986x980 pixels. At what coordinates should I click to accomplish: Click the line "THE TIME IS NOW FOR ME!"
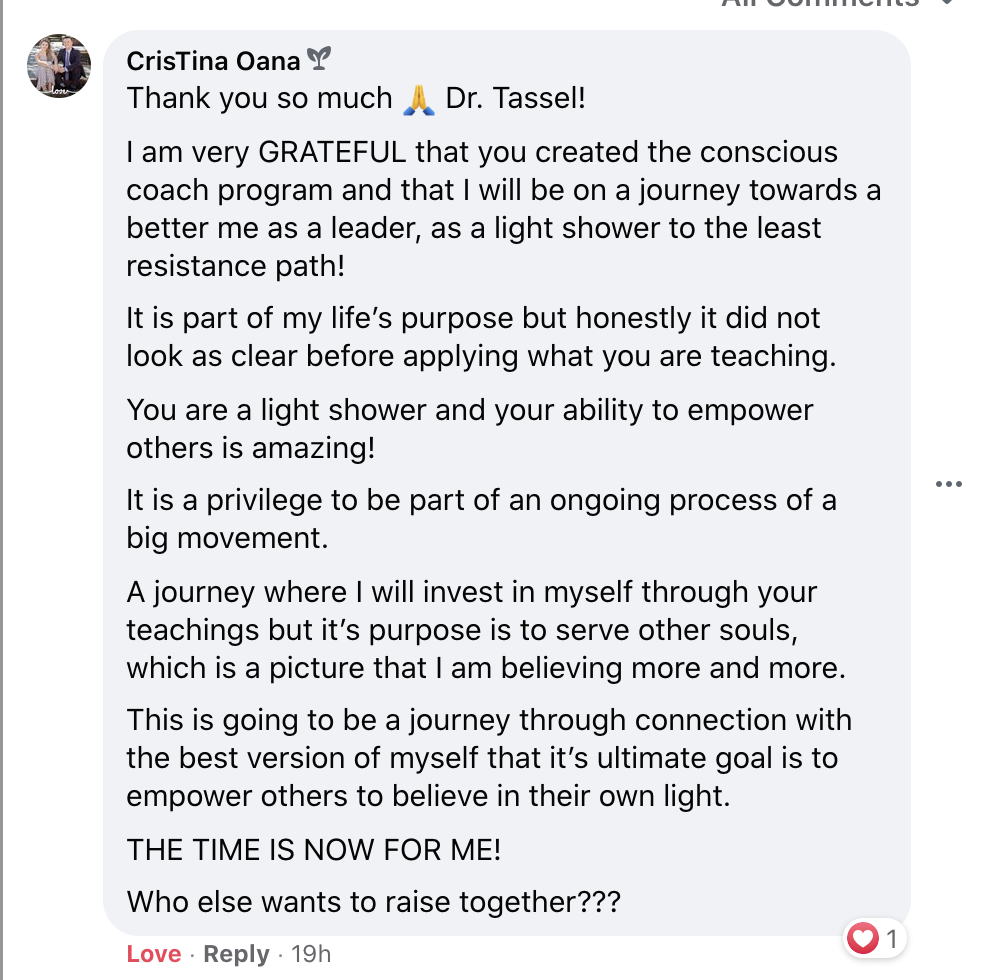tap(313, 850)
